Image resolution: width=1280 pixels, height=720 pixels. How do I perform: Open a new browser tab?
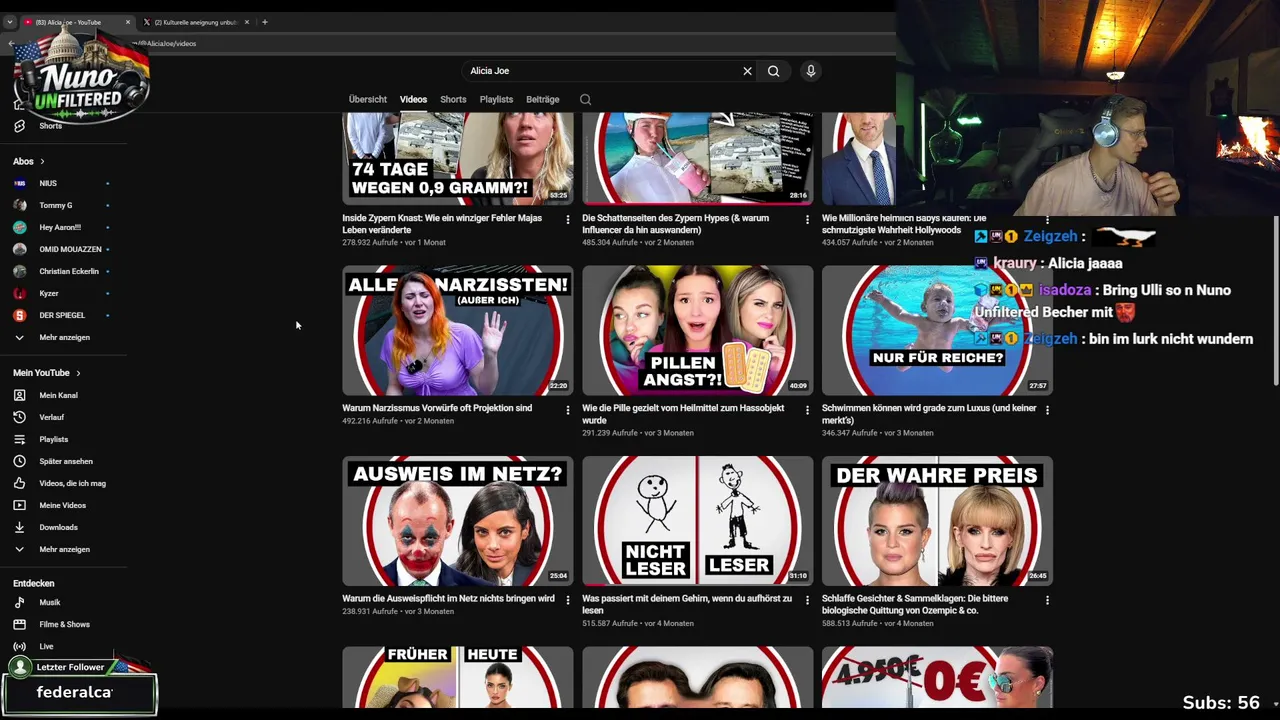pos(265,22)
